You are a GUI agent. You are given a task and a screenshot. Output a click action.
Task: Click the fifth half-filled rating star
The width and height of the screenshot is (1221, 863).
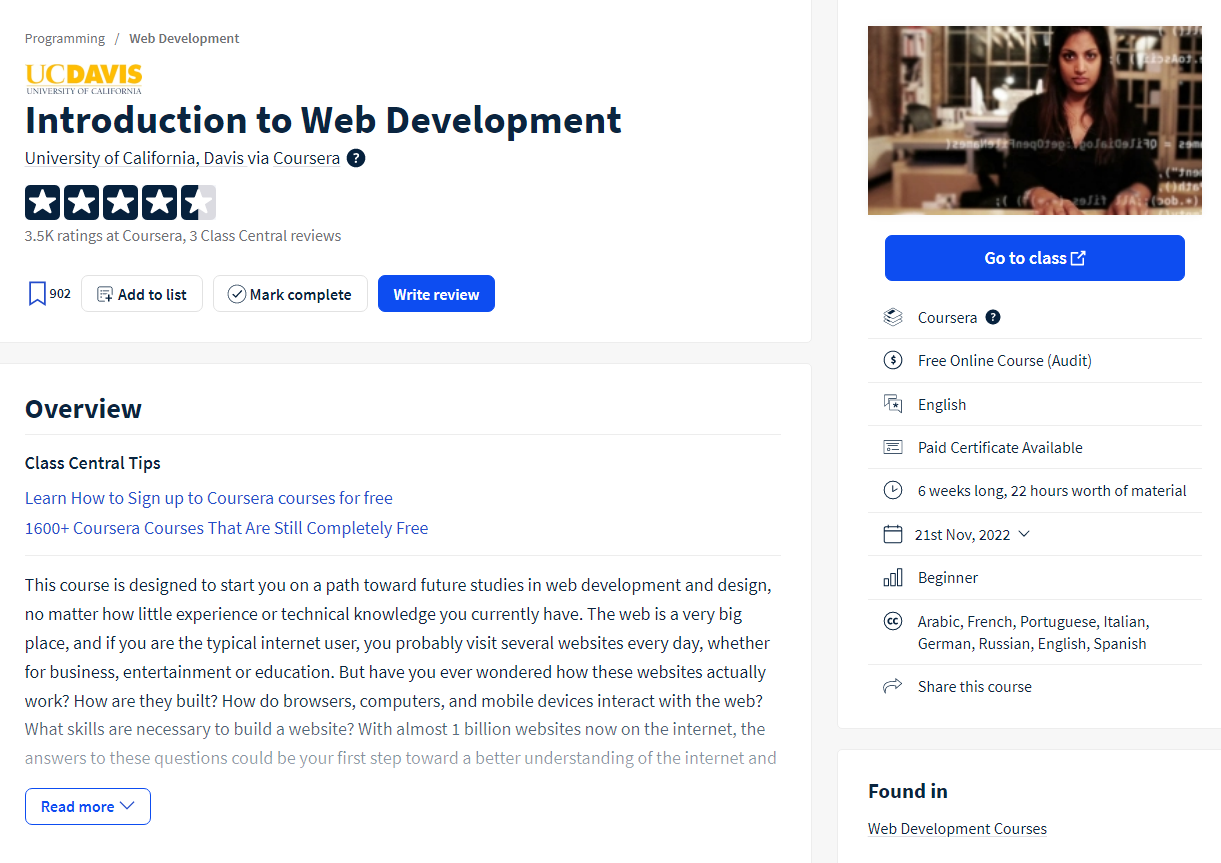pos(198,202)
